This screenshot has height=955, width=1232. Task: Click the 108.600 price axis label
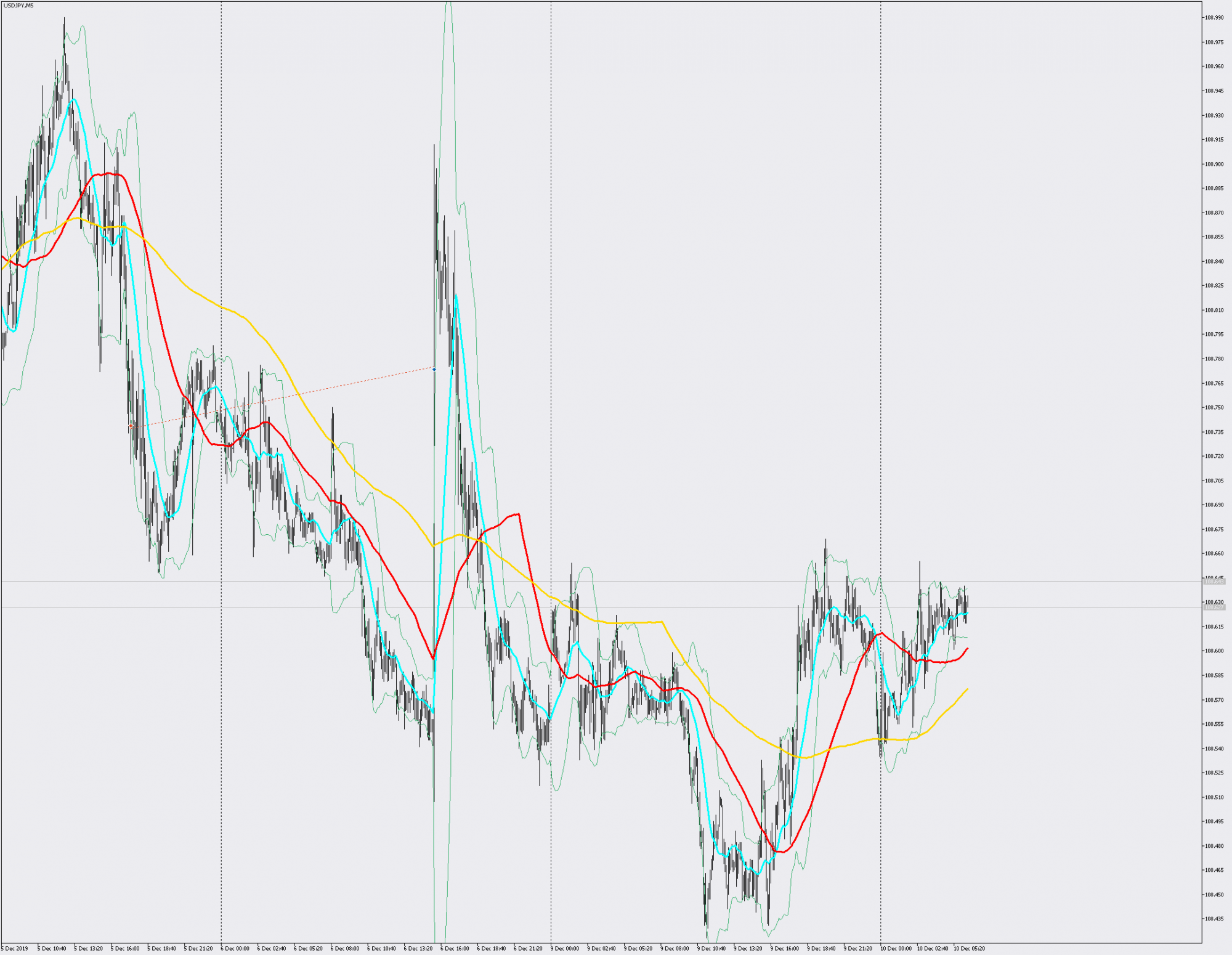pyautogui.click(x=1214, y=651)
